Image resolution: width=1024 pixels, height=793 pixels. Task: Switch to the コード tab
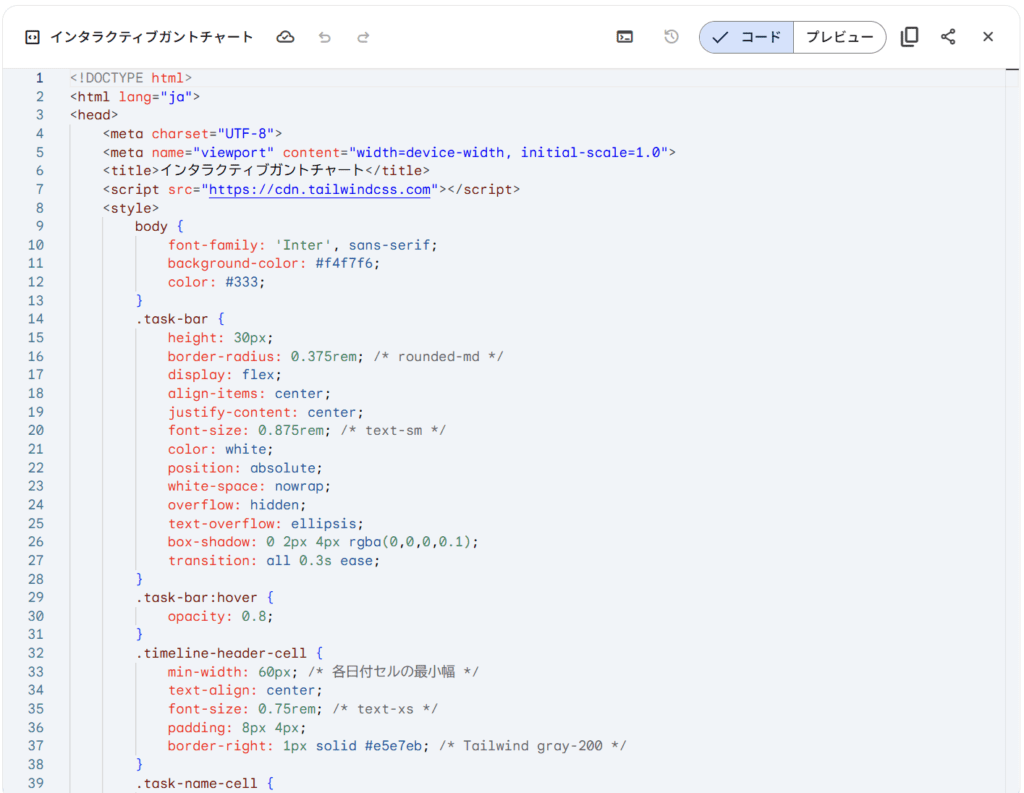(746, 37)
